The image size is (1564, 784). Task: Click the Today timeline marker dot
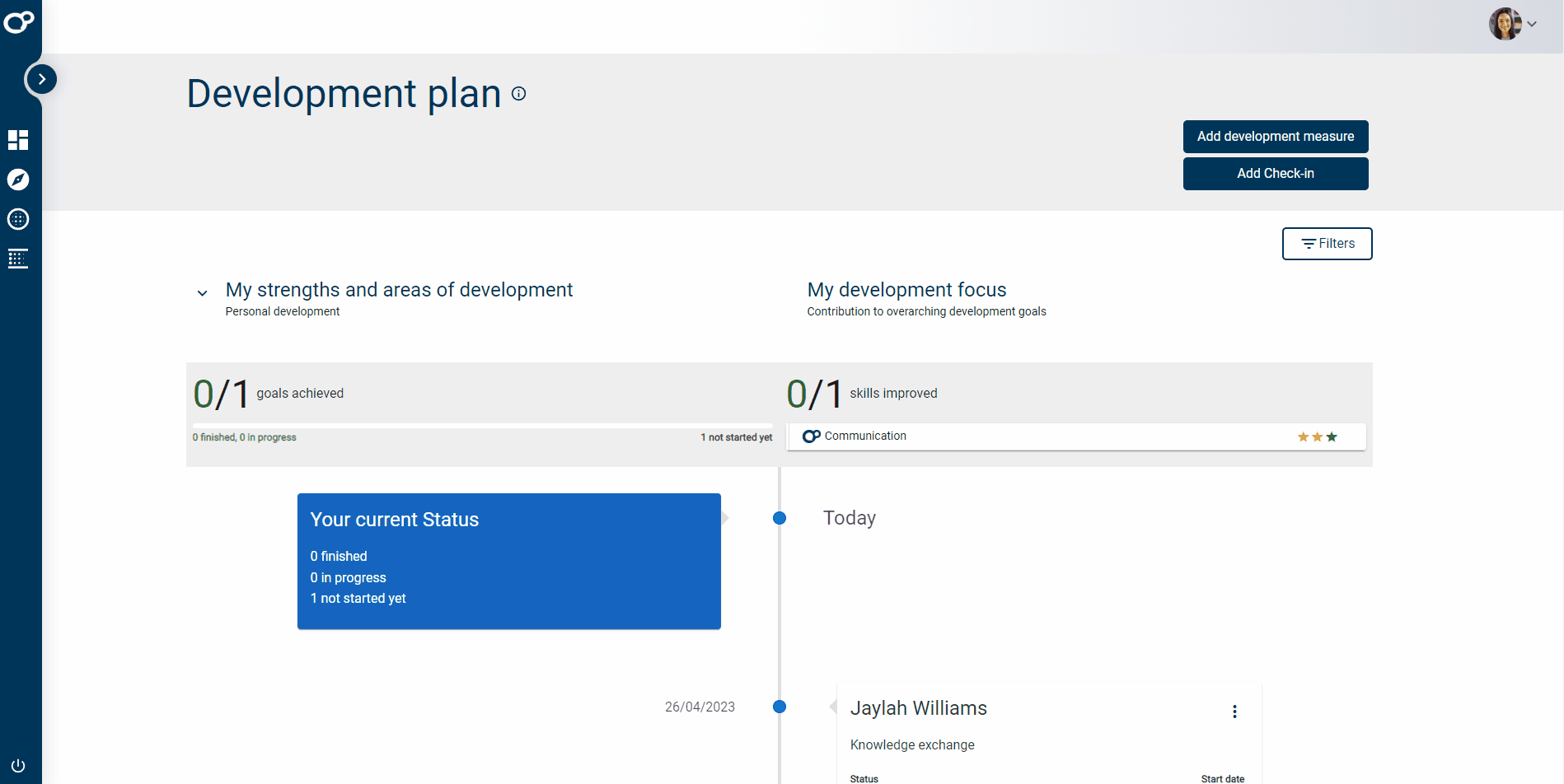coord(780,518)
